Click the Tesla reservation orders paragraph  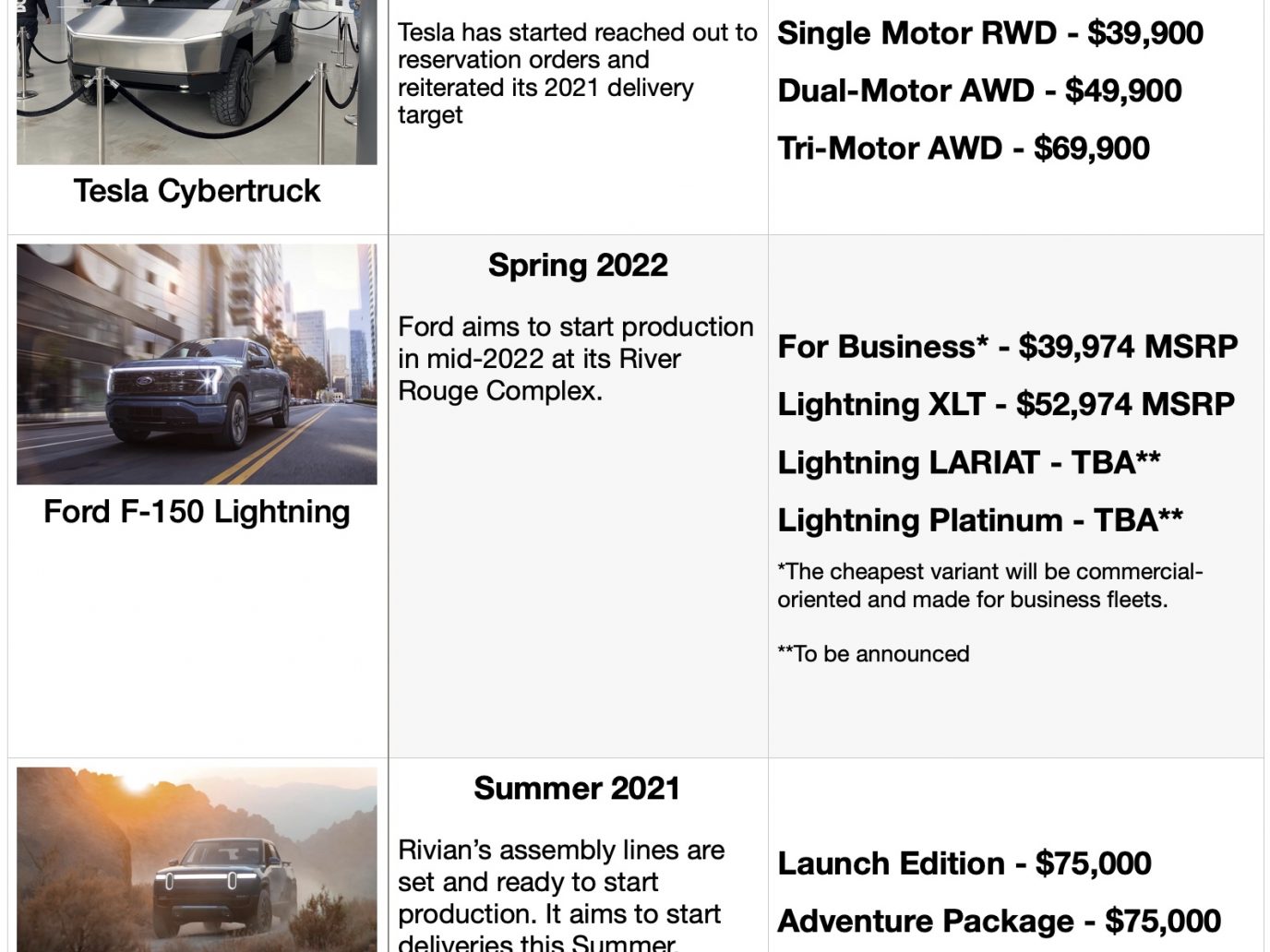pyautogui.click(x=578, y=74)
